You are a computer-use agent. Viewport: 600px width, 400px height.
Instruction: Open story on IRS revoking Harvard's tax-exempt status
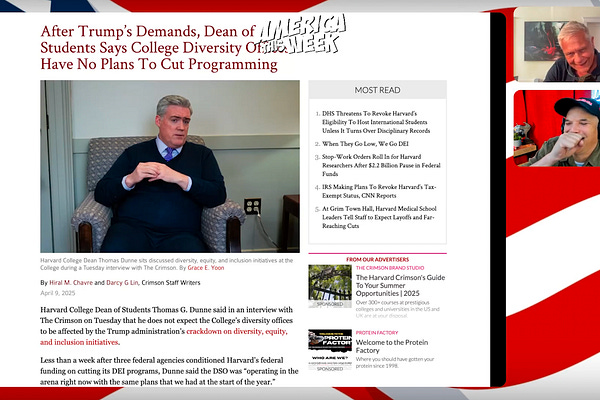[379, 191]
